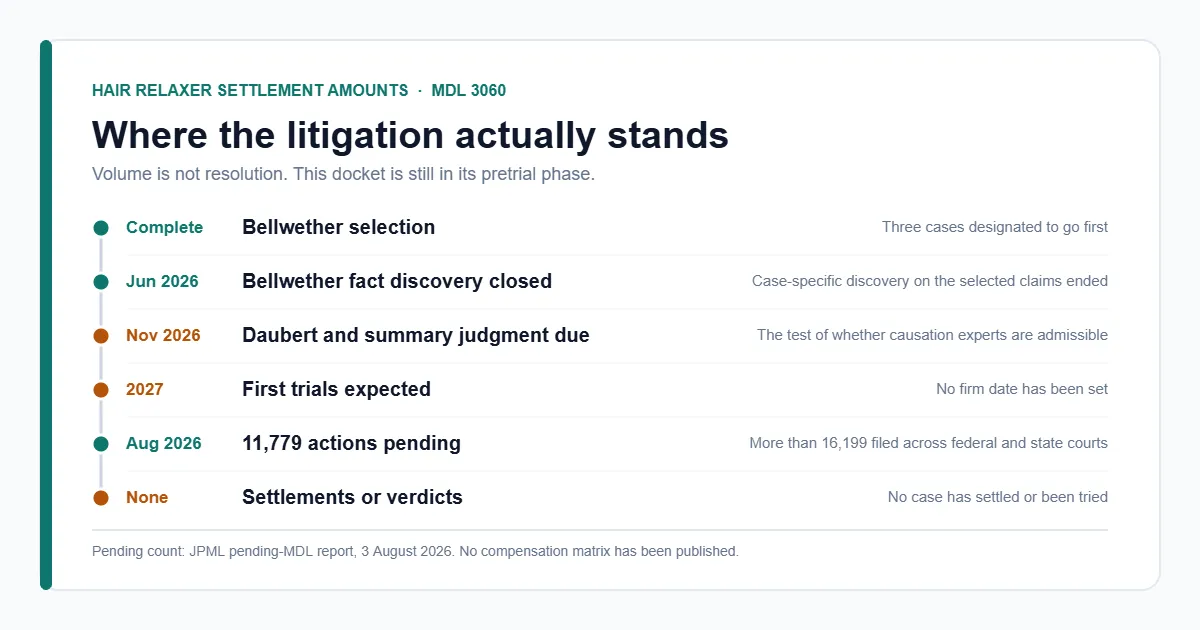The width and height of the screenshot is (1200, 630).
Task: Click the Complete status label
Action: pyautogui.click(x=164, y=227)
